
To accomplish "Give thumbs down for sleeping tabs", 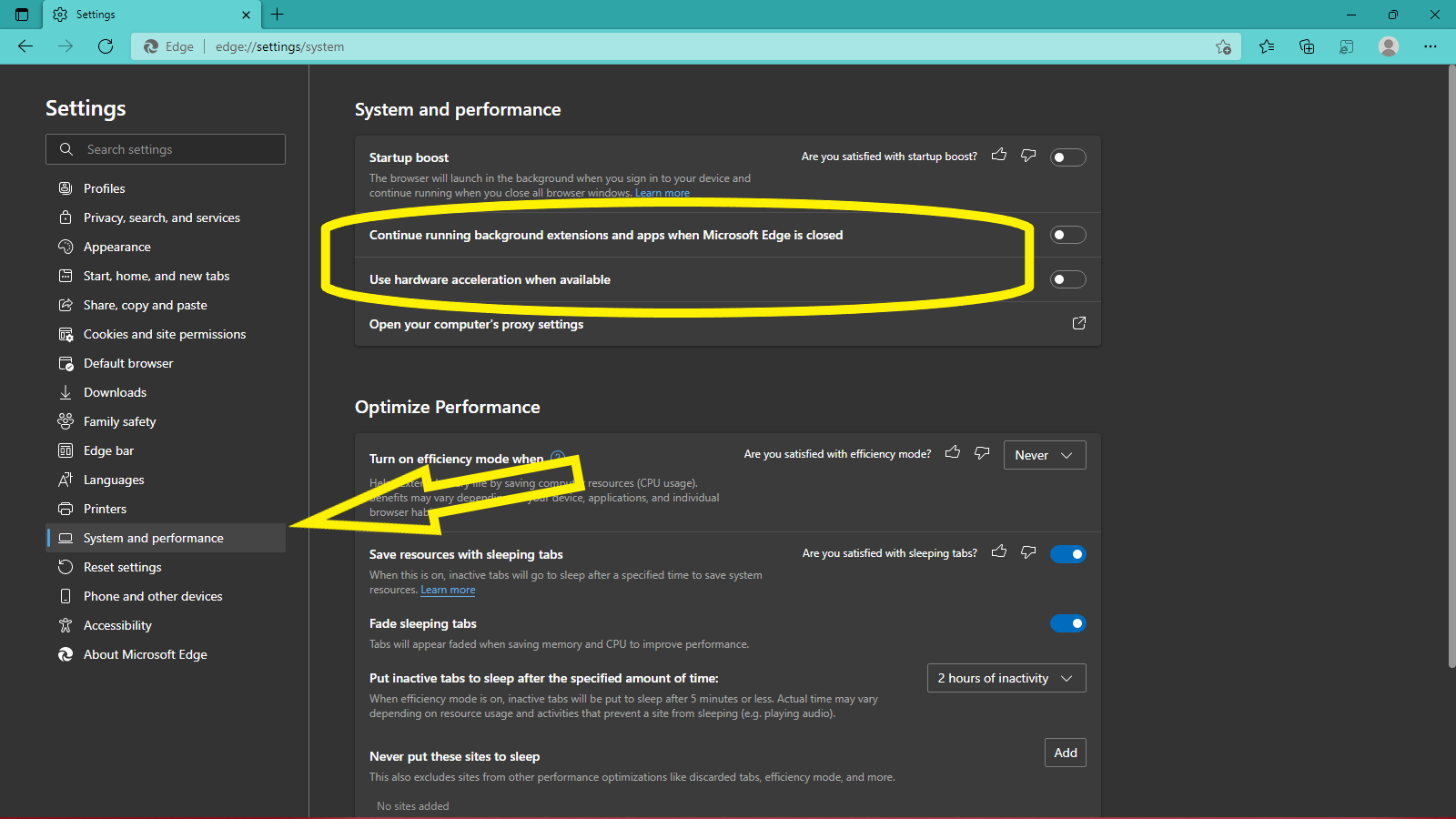I will [x=1028, y=551].
